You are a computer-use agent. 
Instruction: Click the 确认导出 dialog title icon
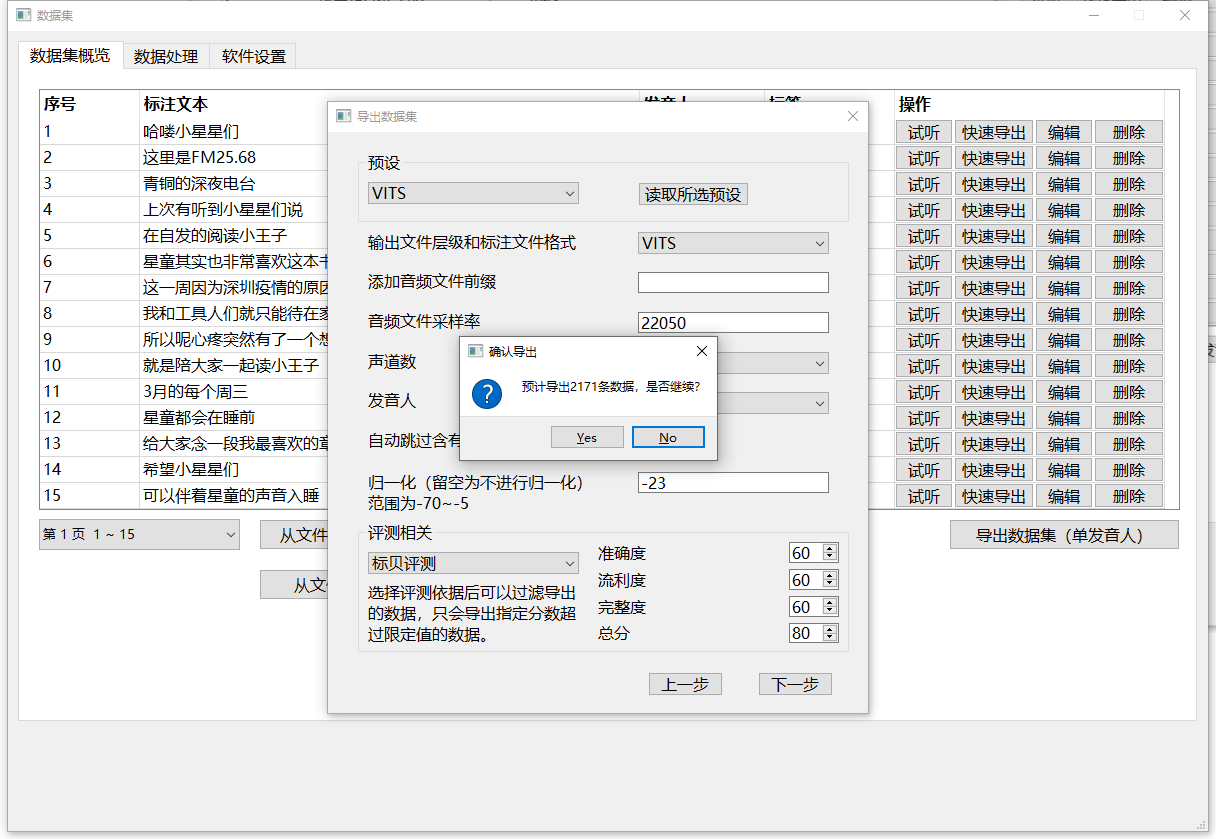[475, 351]
